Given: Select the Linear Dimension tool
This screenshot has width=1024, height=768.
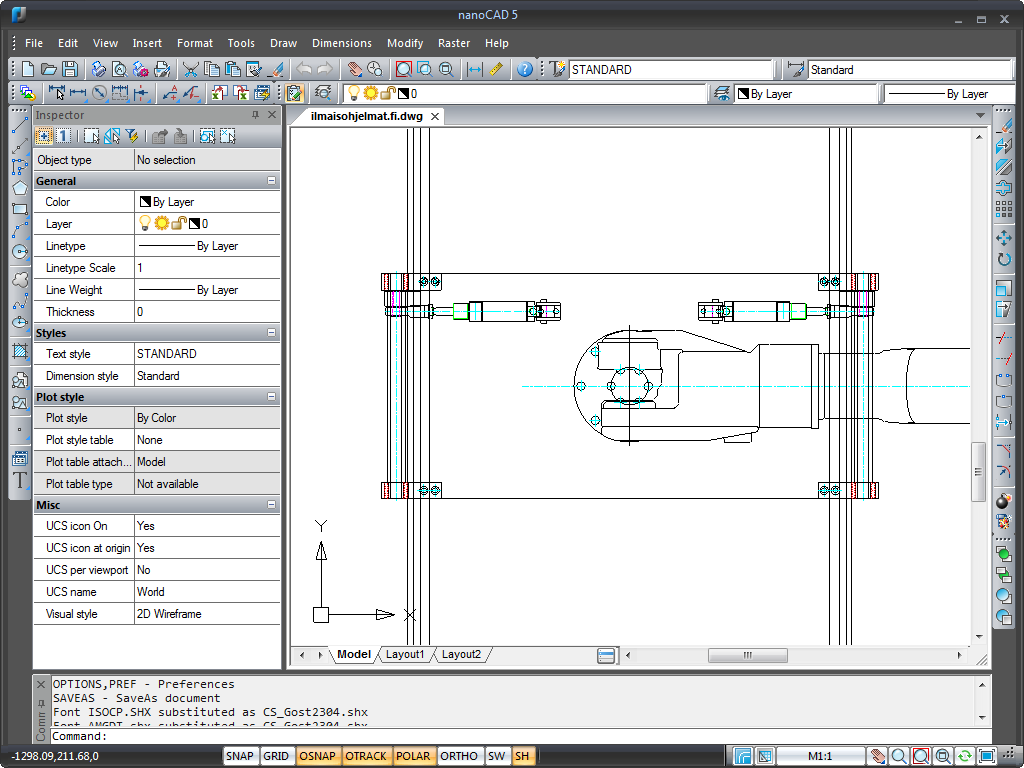Looking at the screenshot, I should [x=78, y=93].
